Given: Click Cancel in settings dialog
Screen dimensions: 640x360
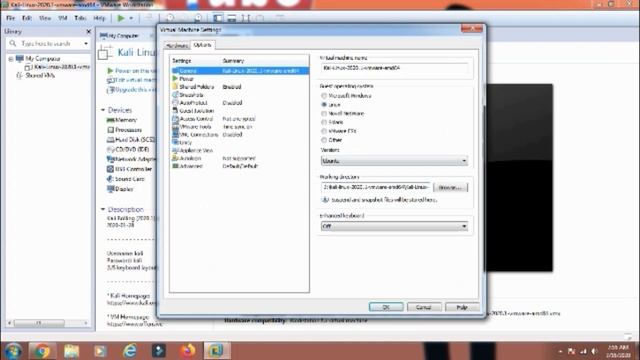Looking at the screenshot, I should [x=424, y=307].
